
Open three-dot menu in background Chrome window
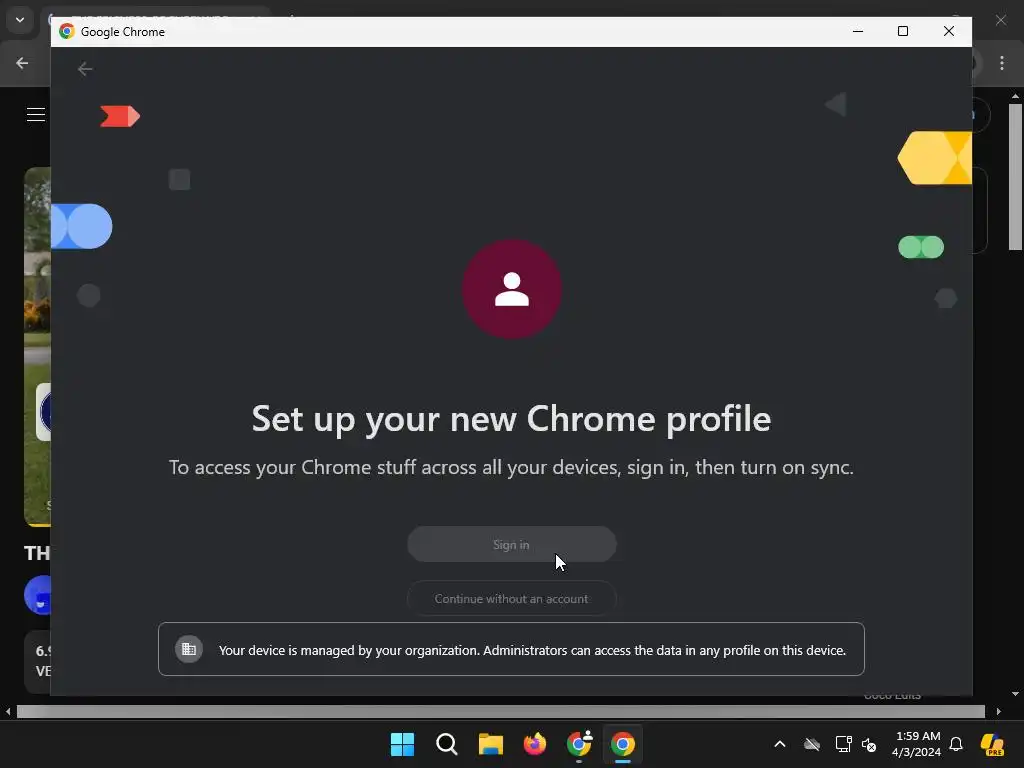[x=1002, y=63]
